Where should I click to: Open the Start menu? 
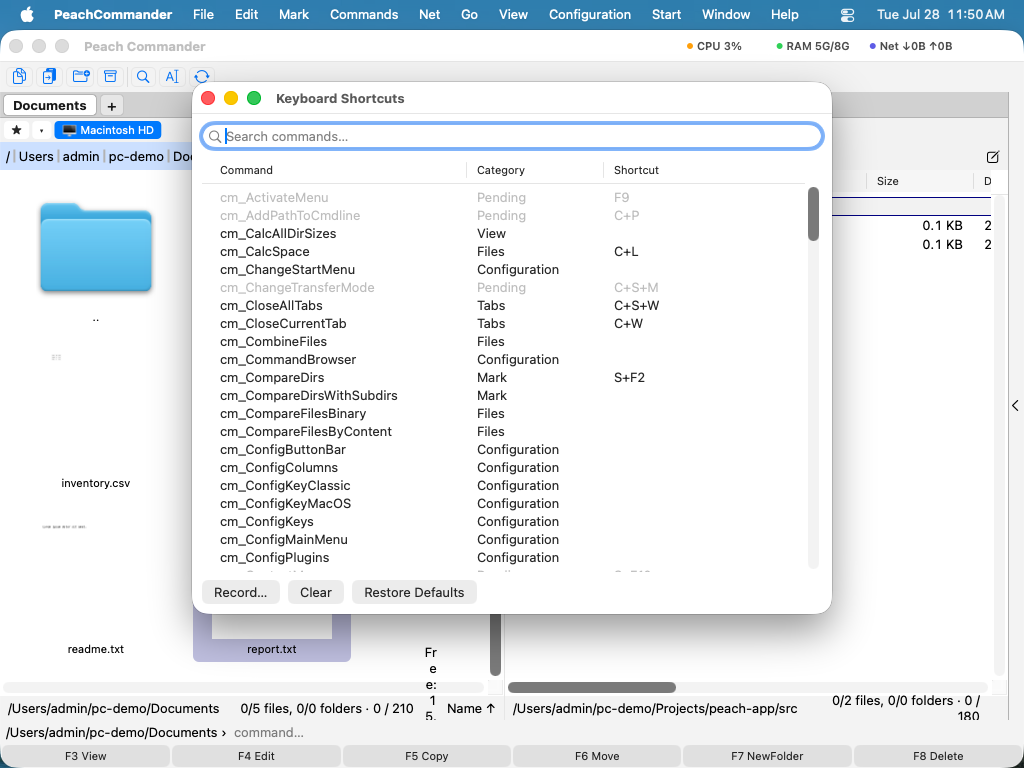pos(666,14)
